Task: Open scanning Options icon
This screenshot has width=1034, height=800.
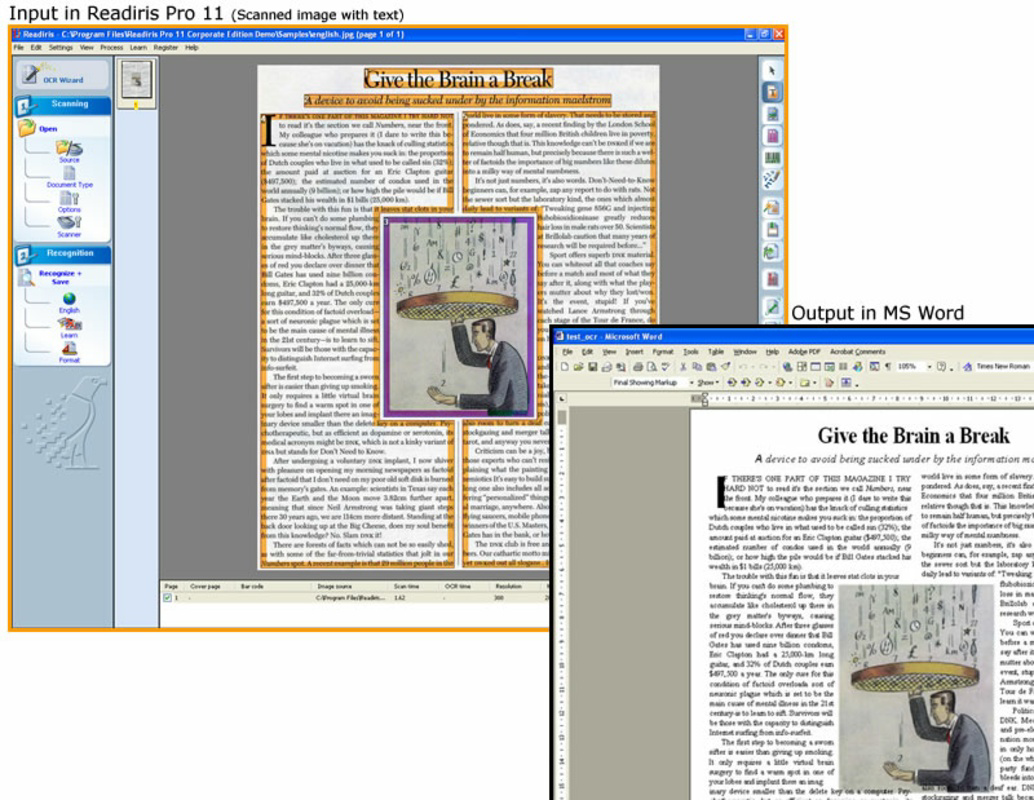Action: (x=69, y=200)
